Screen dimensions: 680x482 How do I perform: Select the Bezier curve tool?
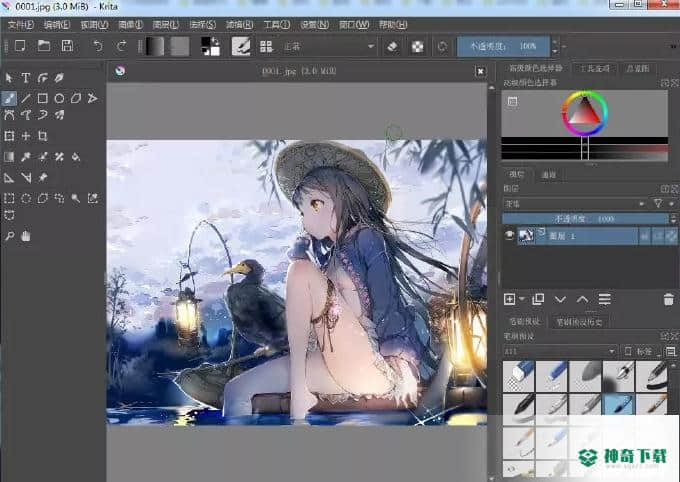click(9, 115)
